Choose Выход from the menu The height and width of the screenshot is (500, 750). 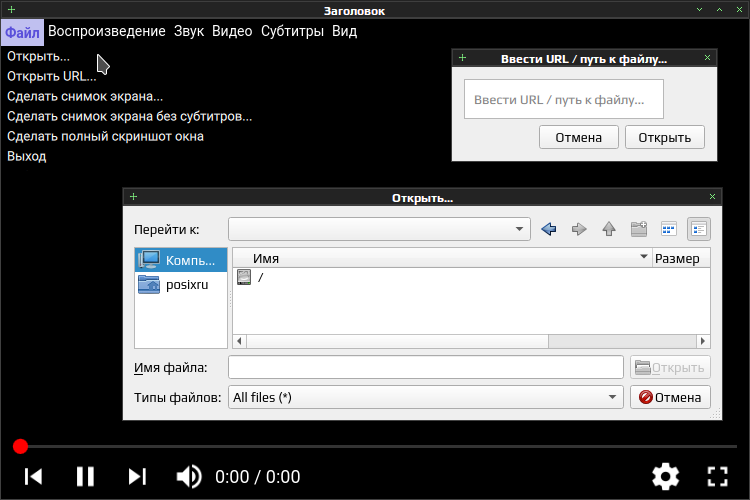click(26, 156)
